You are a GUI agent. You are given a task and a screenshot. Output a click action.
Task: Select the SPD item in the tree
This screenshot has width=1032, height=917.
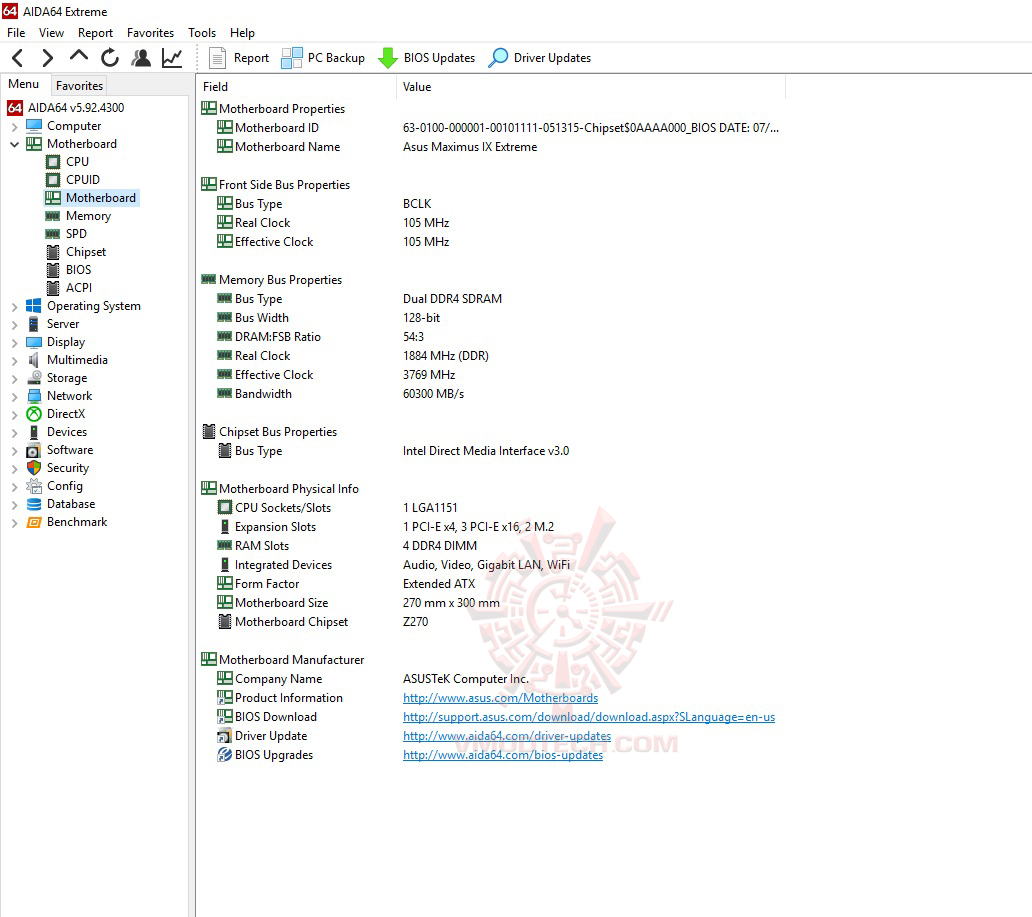coord(76,234)
